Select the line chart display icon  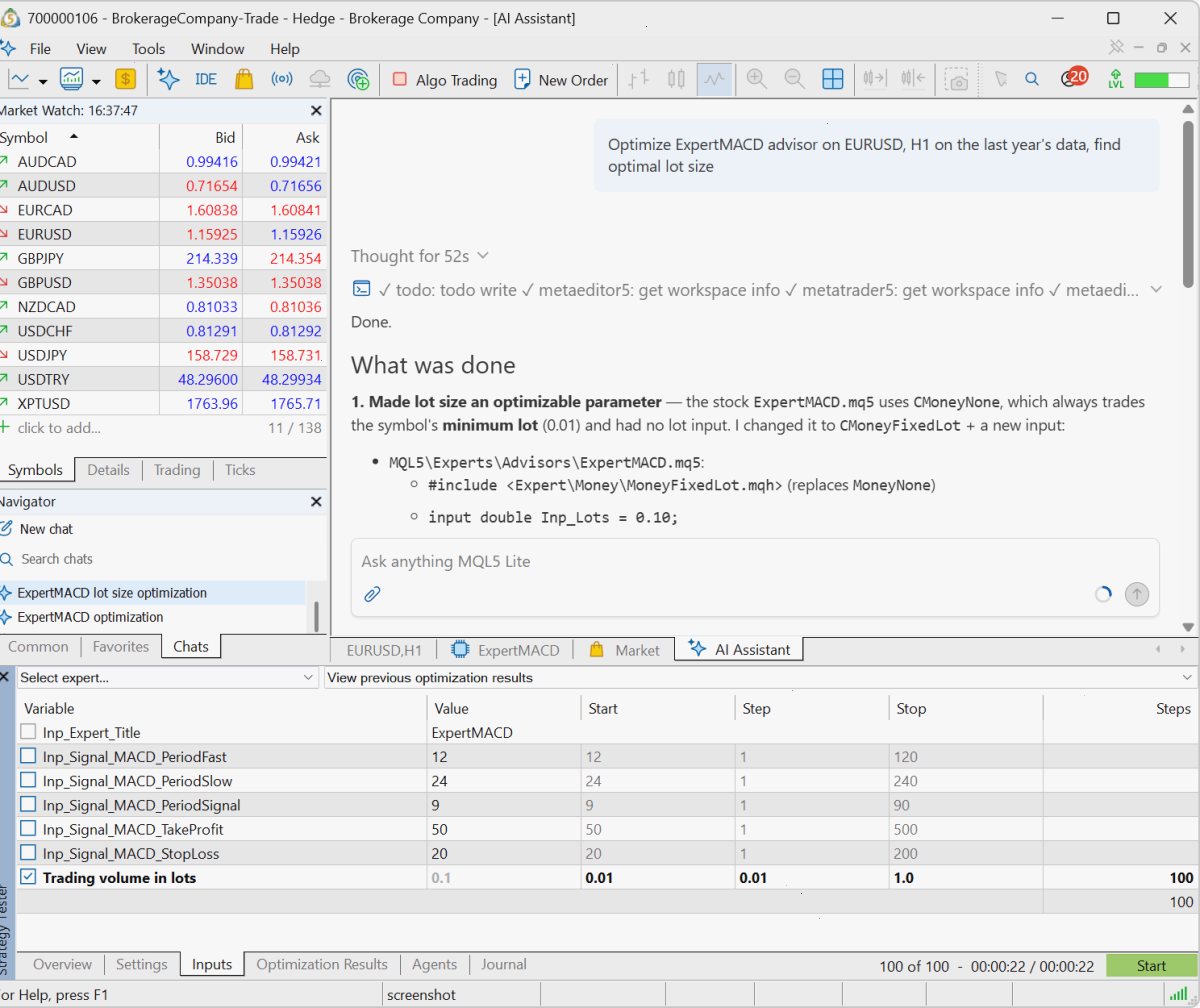714,80
